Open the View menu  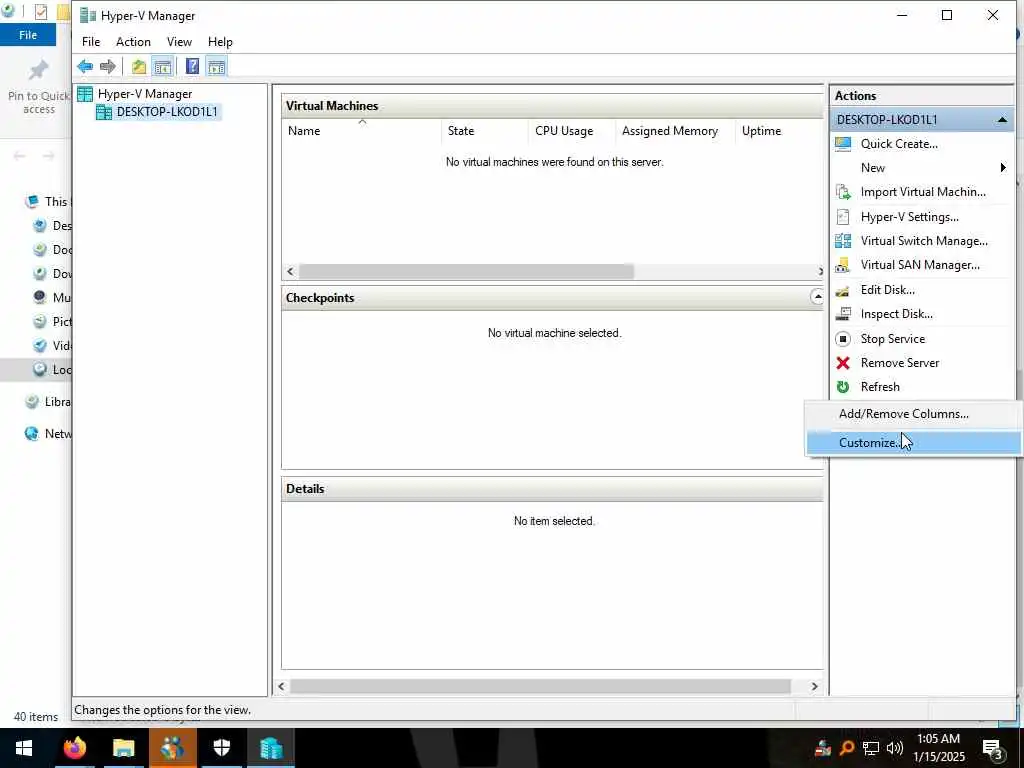(x=179, y=42)
